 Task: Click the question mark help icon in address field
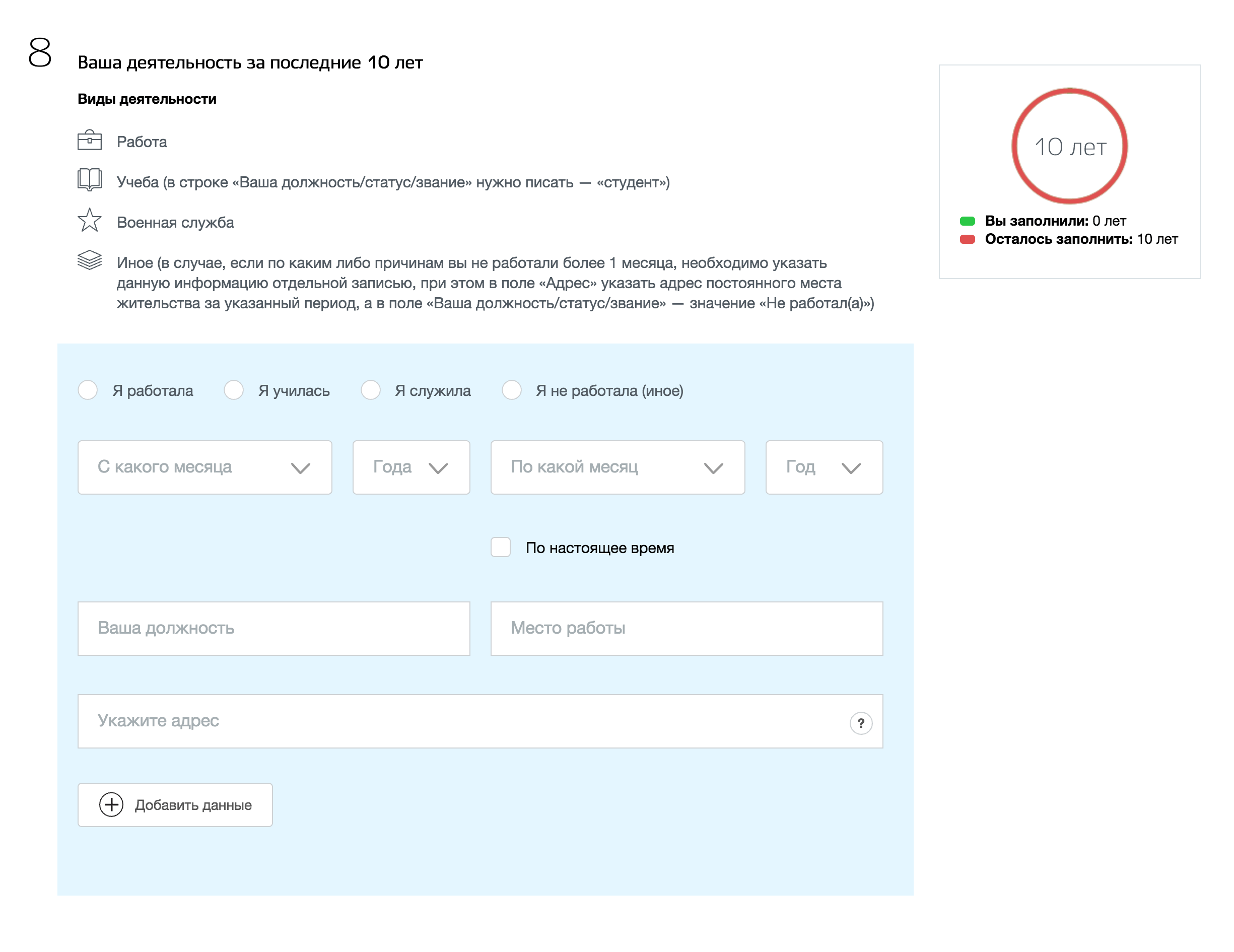[x=860, y=723]
